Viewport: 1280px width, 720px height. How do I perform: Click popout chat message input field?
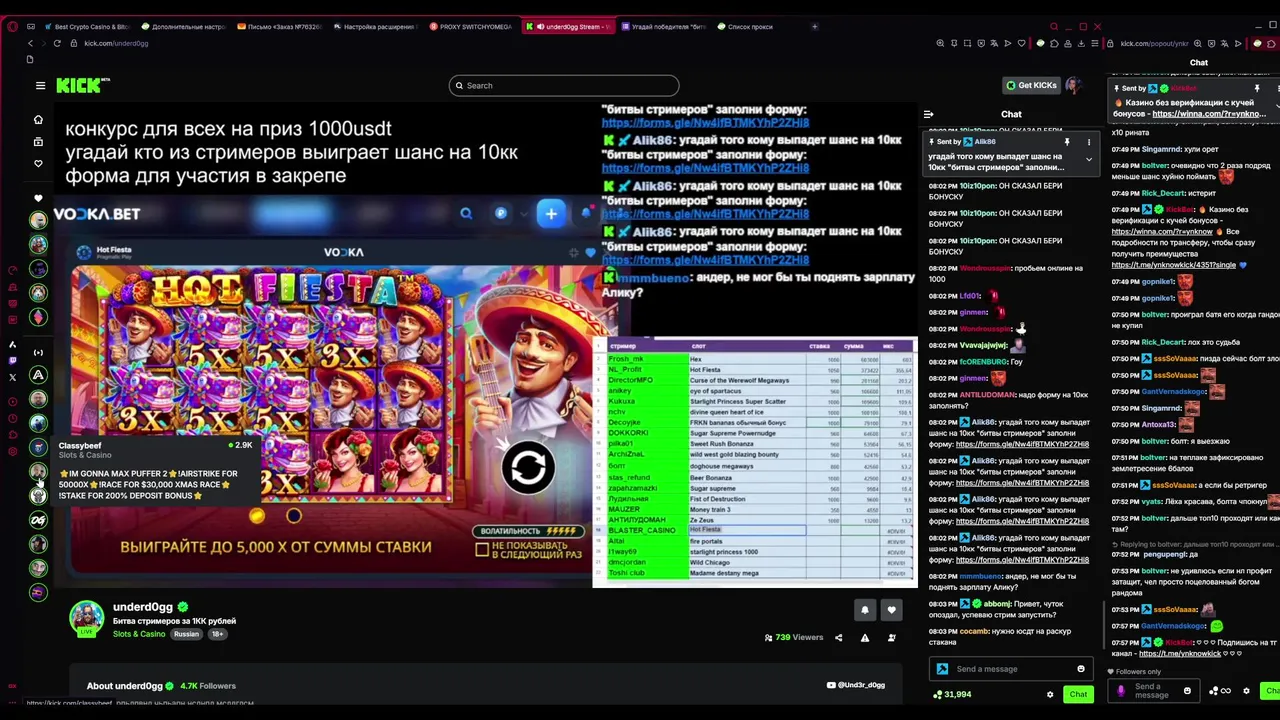(x=1156, y=691)
